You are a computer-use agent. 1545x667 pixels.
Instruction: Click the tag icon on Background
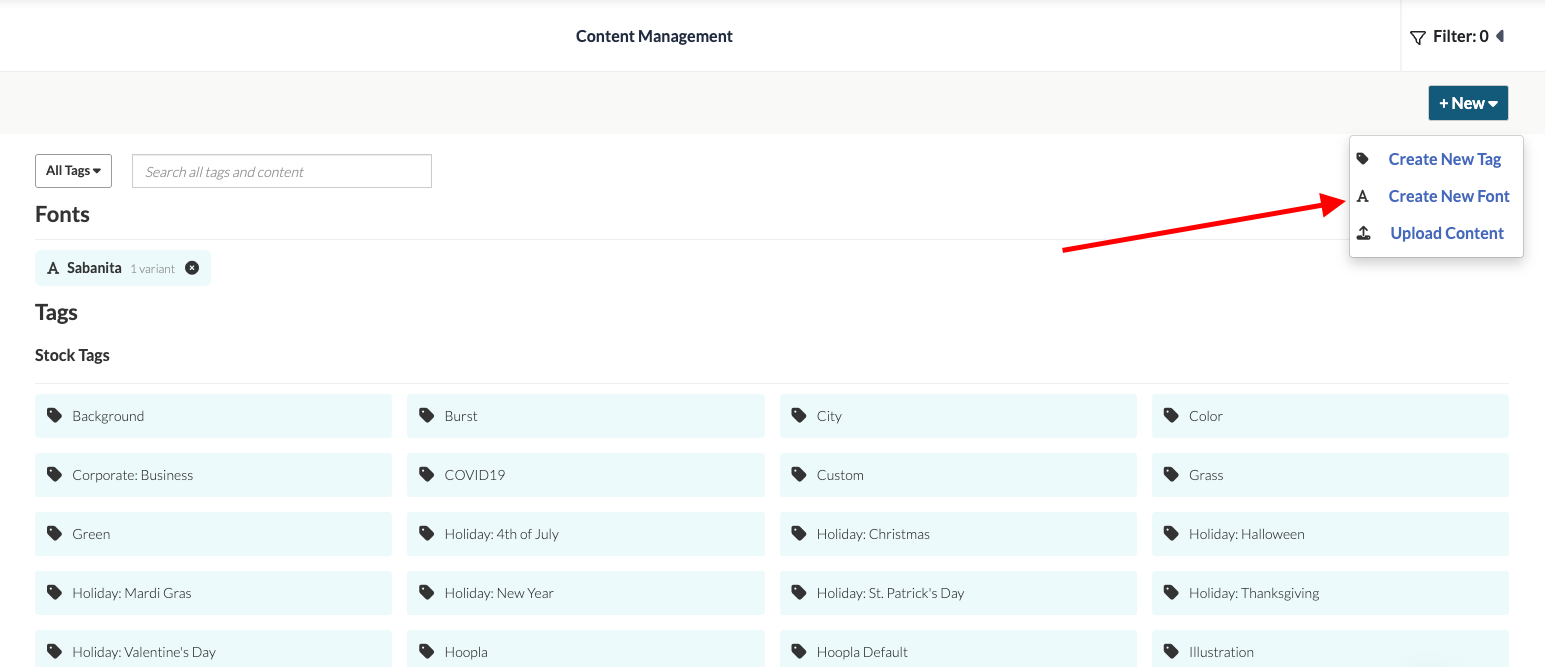[54, 415]
